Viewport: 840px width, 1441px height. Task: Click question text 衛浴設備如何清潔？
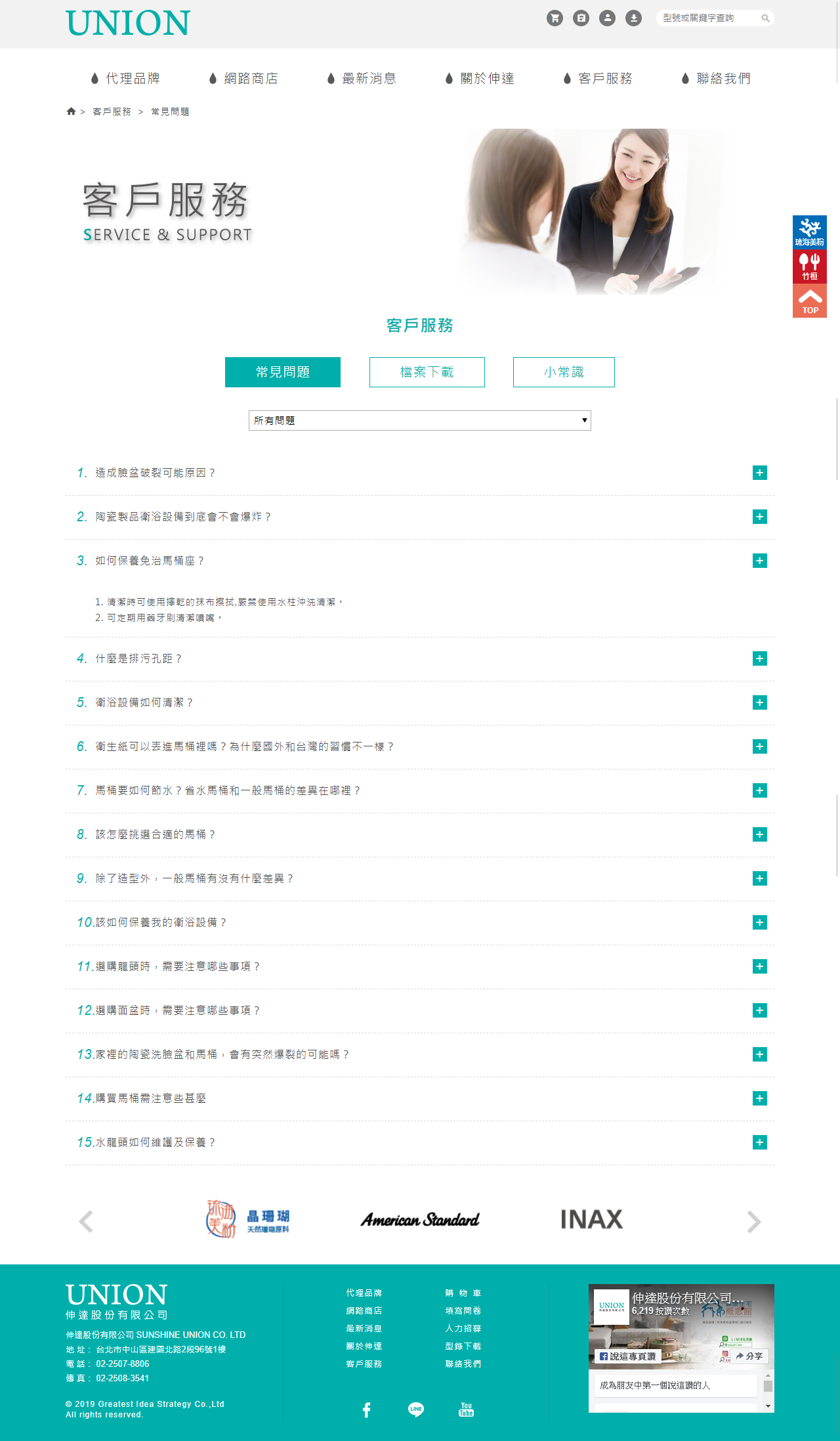144,702
